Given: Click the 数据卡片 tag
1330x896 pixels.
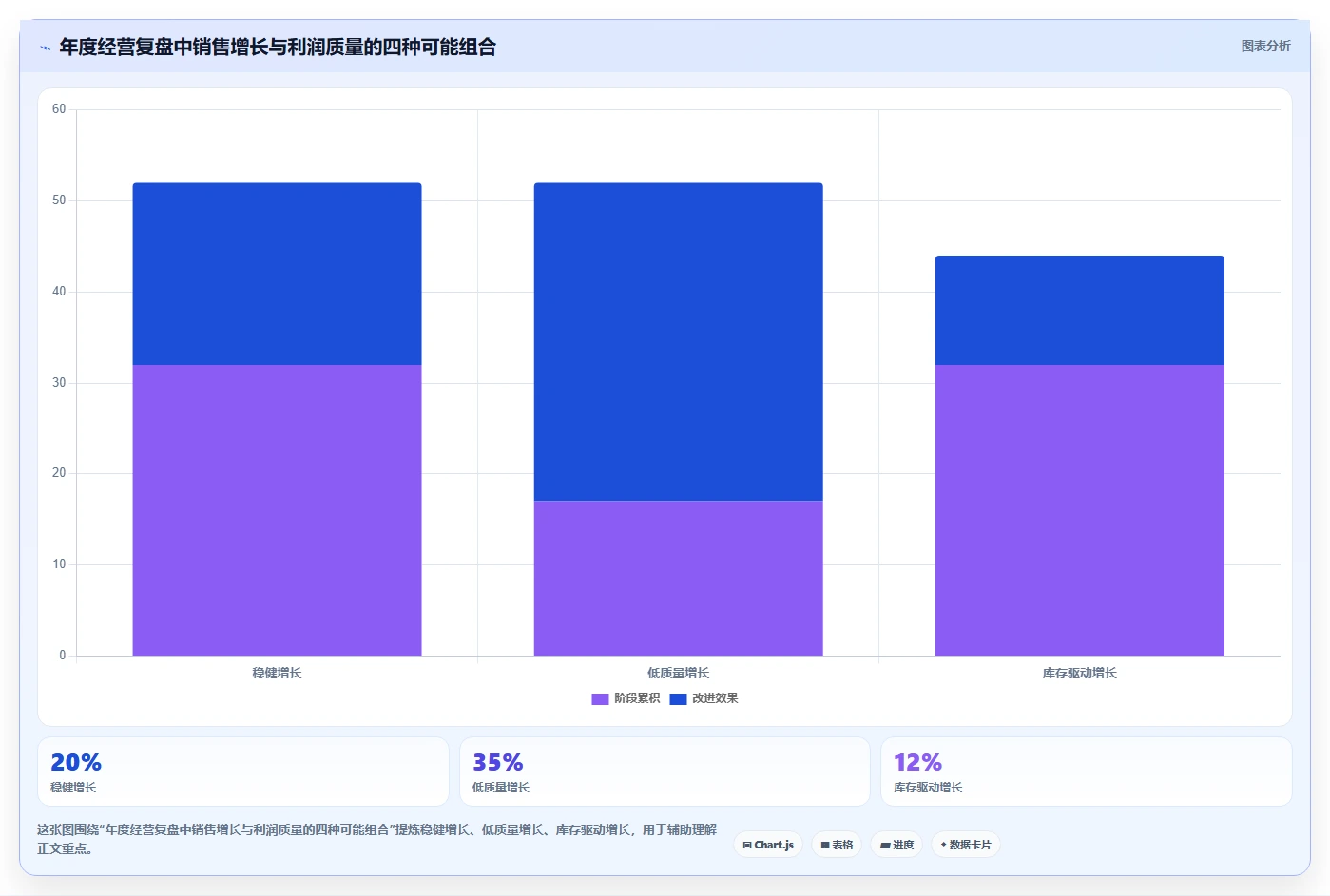Looking at the screenshot, I should tap(966, 845).
